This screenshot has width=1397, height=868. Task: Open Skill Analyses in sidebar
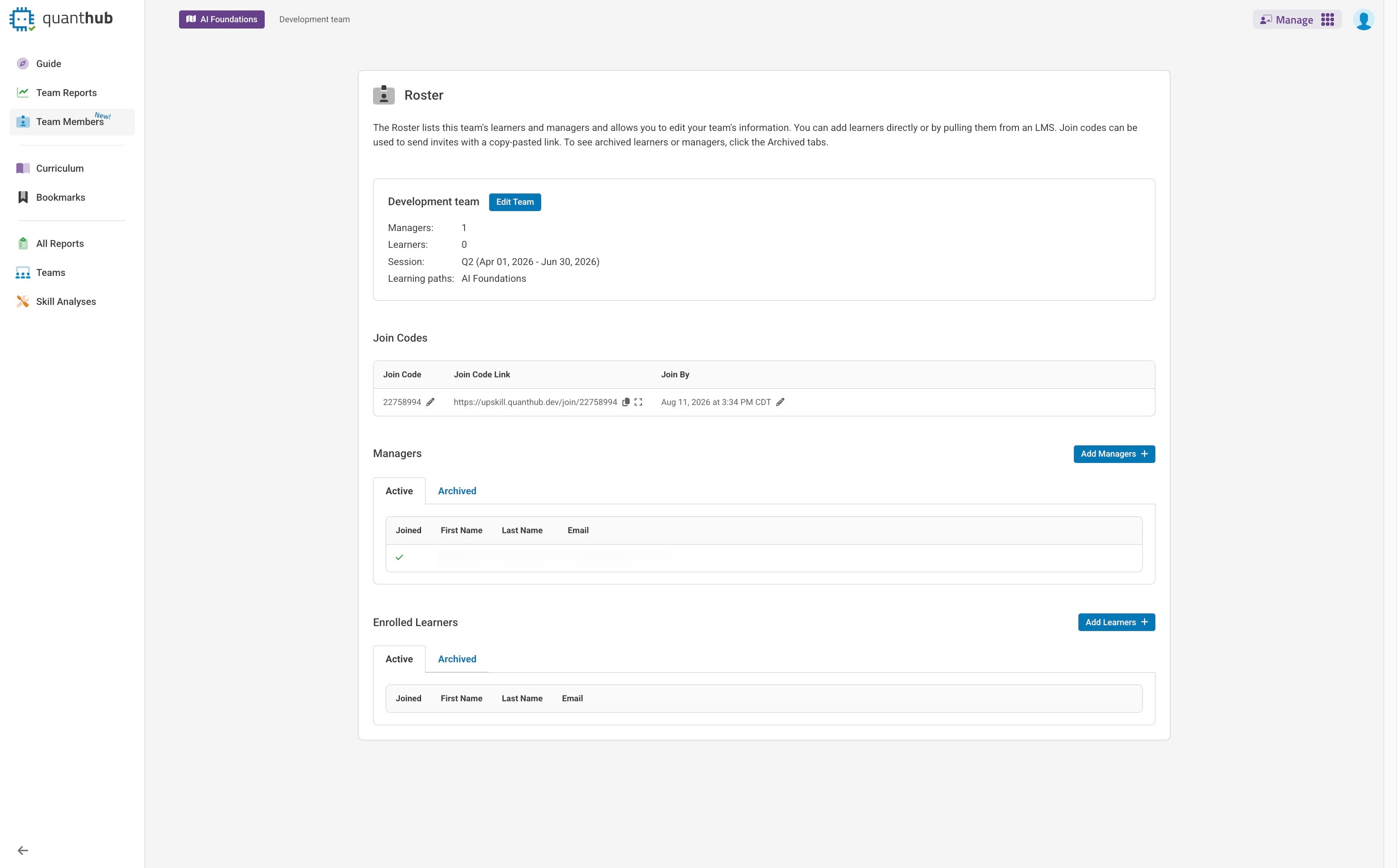pyautogui.click(x=65, y=301)
